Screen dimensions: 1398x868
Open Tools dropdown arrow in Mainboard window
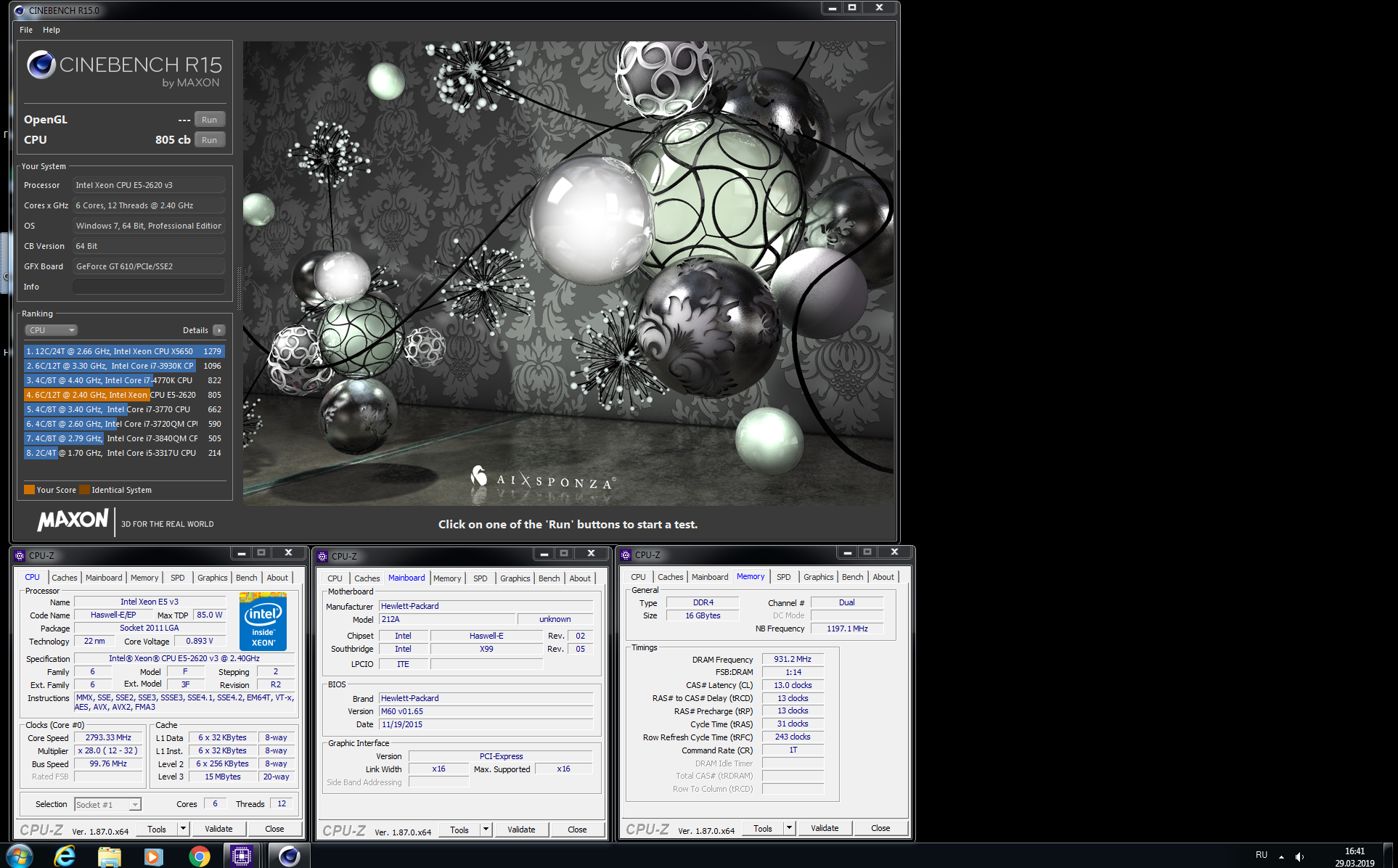tap(486, 830)
